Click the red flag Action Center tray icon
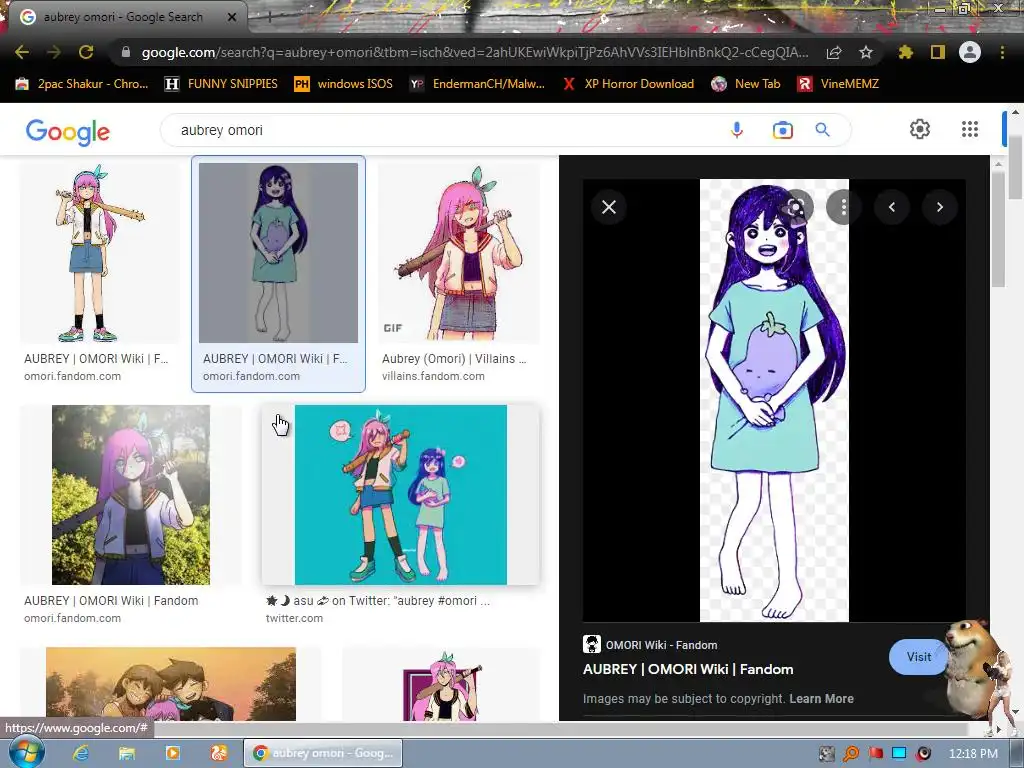1024x768 pixels. 876,754
